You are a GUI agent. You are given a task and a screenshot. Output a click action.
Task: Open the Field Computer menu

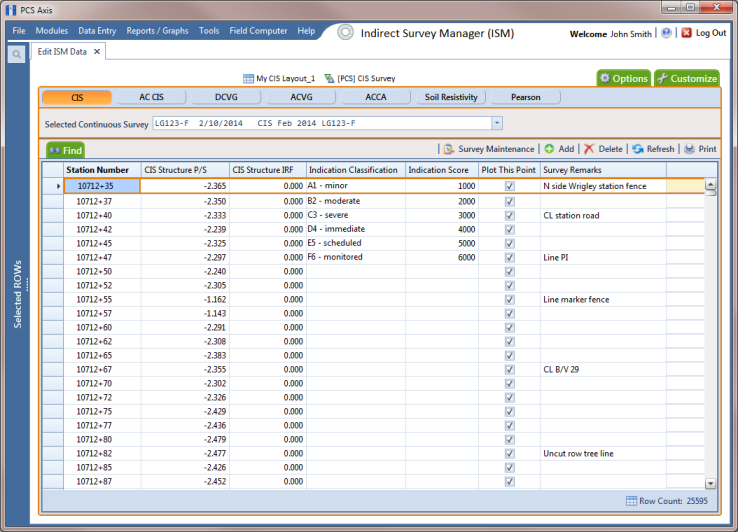point(258,31)
